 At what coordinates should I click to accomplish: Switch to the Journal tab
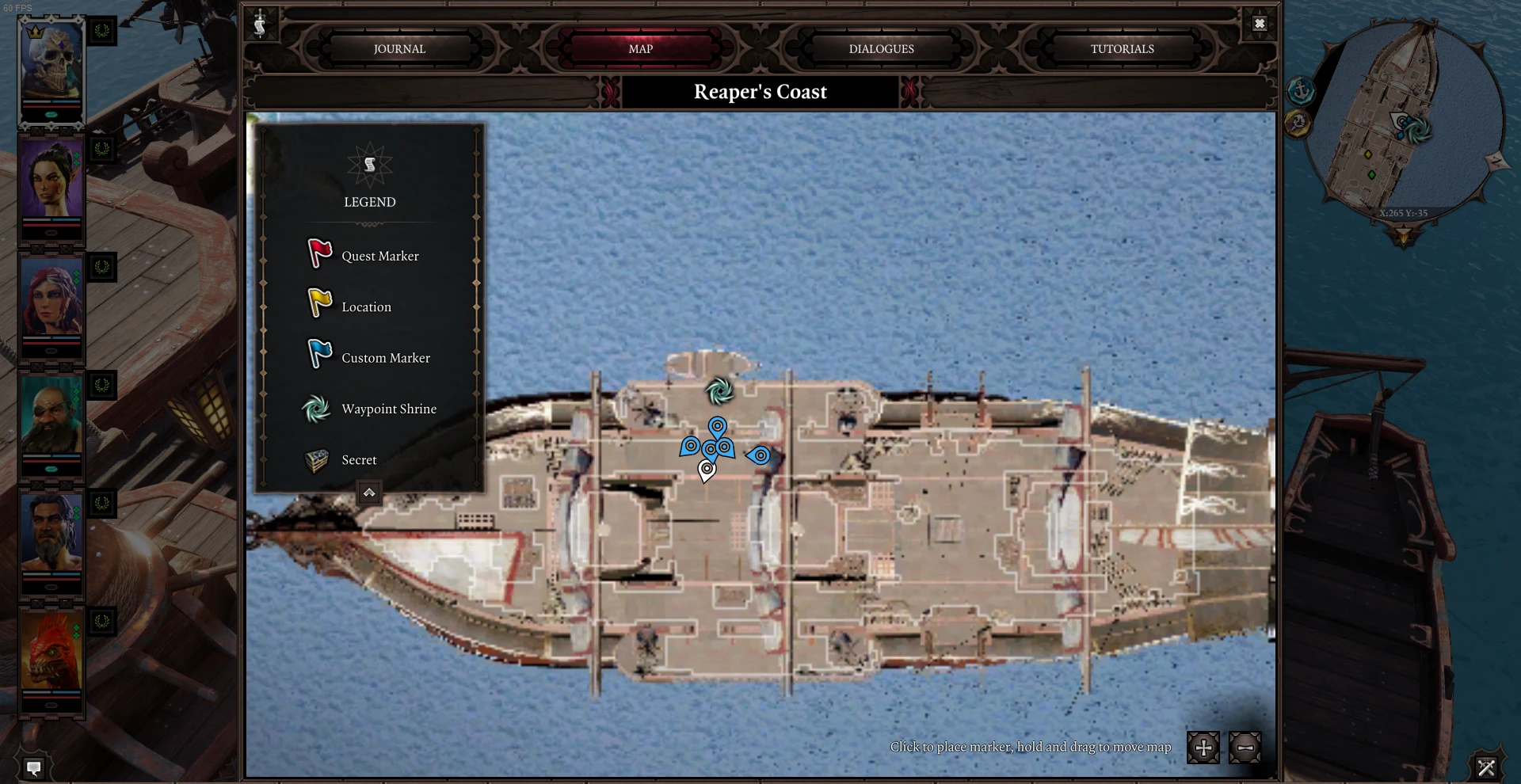click(x=399, y=49)
